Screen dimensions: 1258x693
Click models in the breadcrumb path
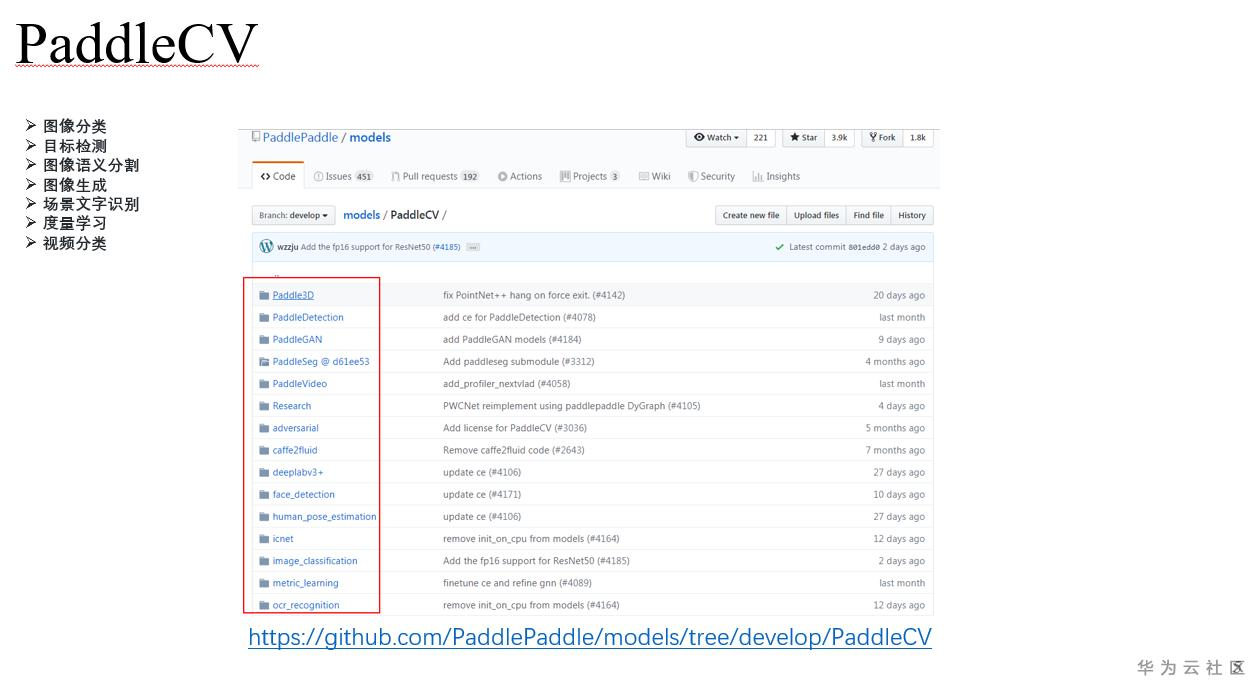[x=362, y=215]
